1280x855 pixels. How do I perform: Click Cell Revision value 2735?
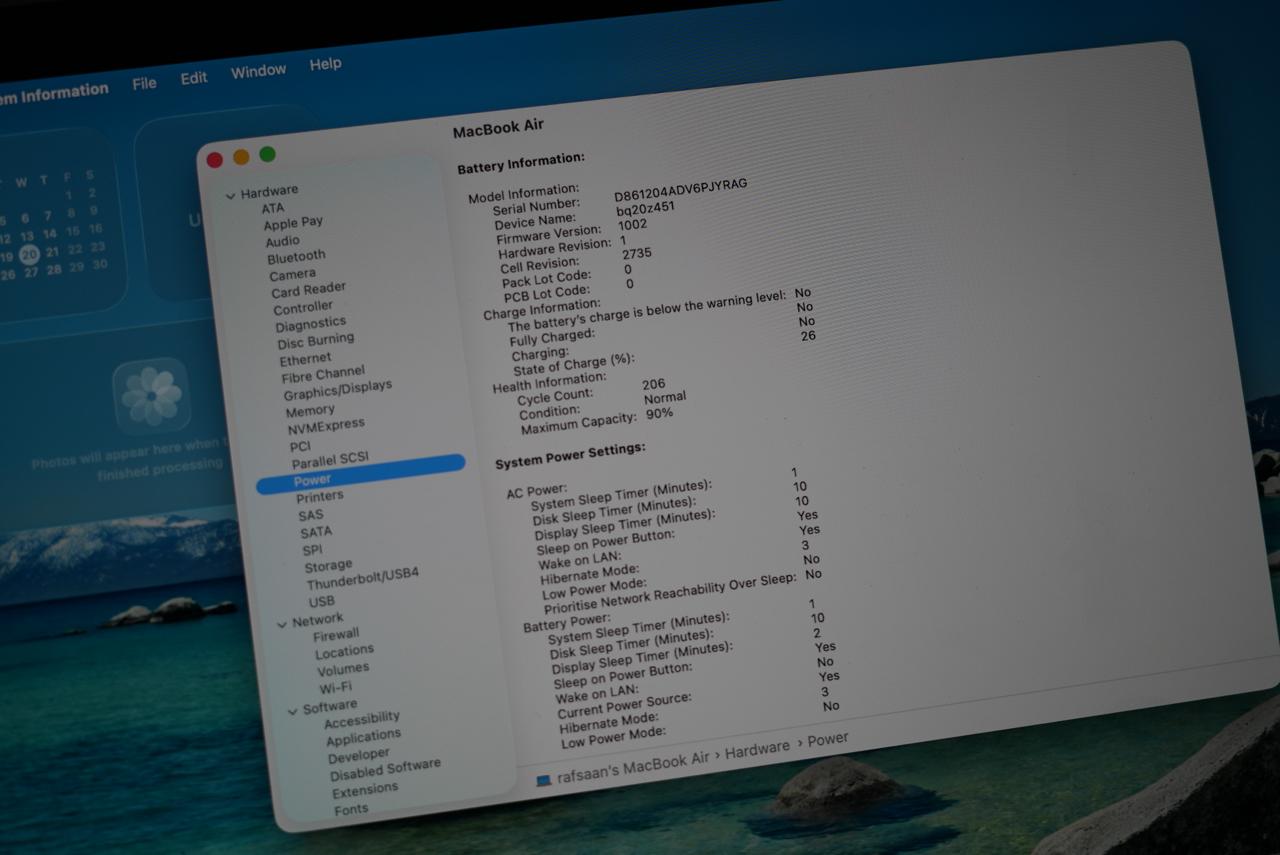[636, 254]
